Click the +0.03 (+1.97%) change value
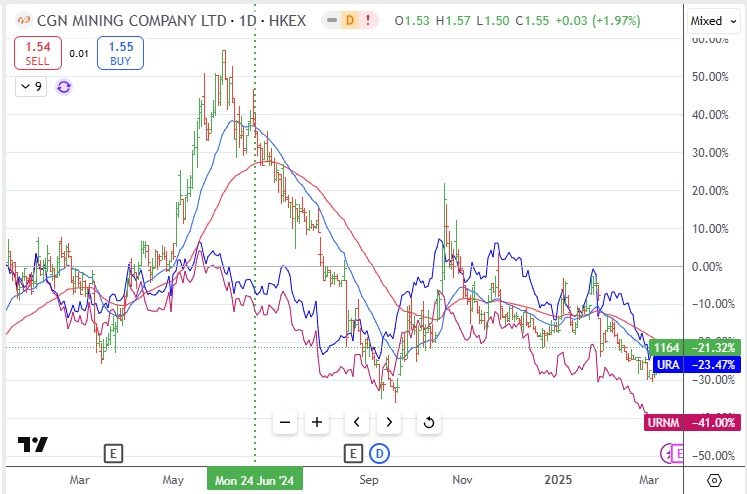This screenshot has width=747, height=494. coord(597,21)
